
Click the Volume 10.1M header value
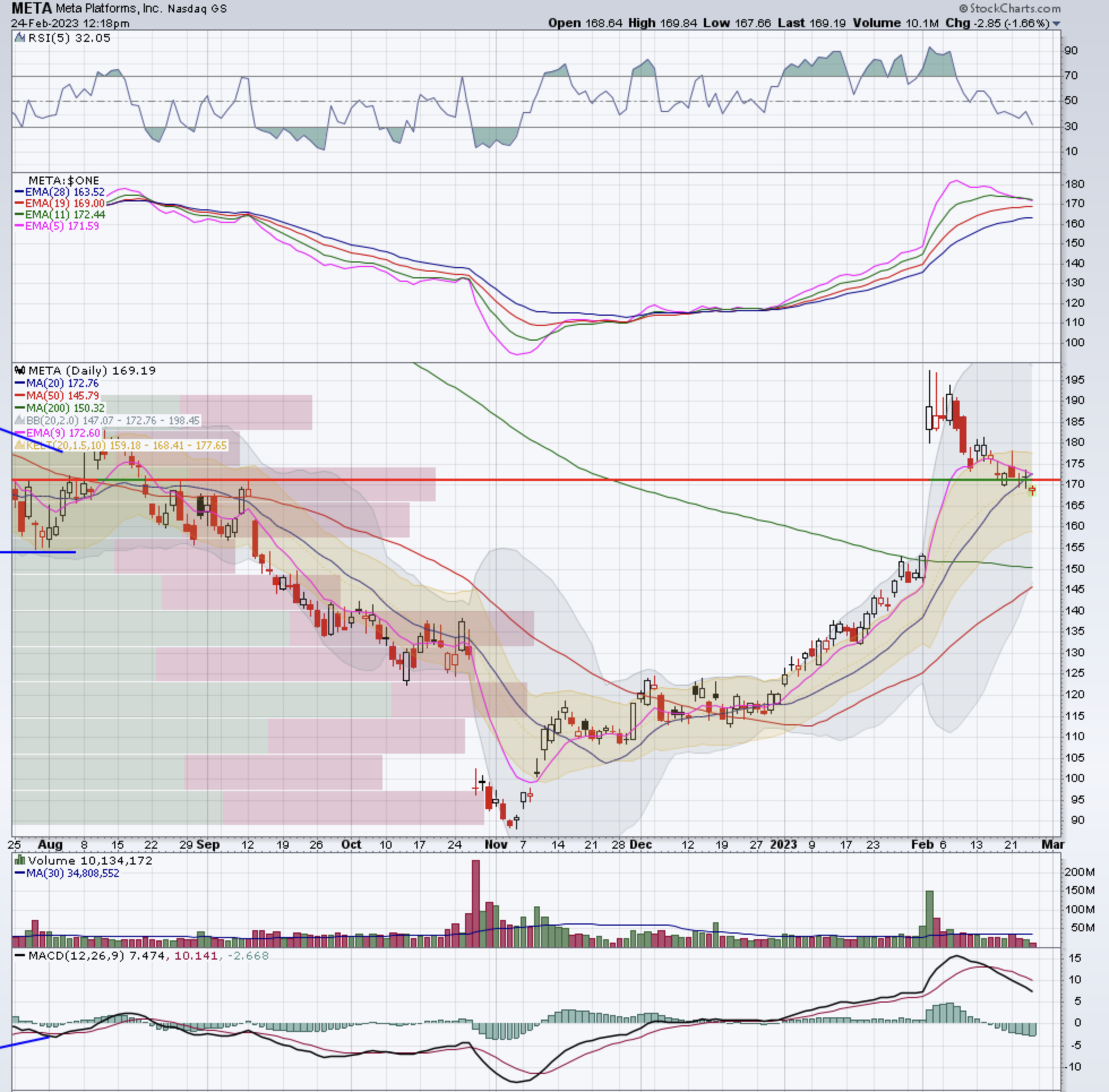896,23
